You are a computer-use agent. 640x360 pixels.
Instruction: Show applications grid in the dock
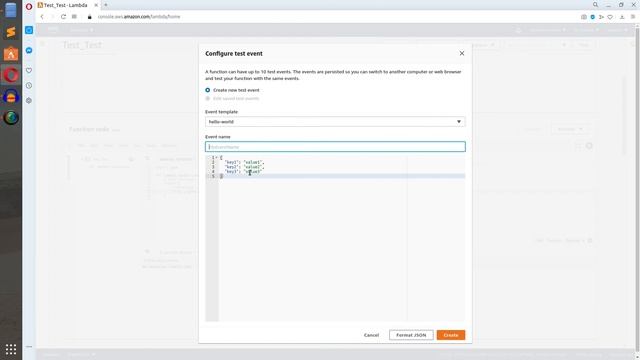click(11, 349)
